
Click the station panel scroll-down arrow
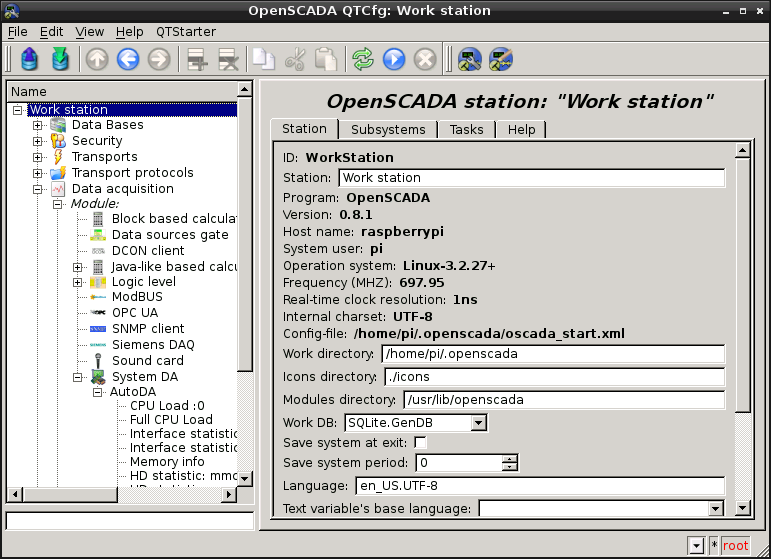pyautogui.click(x=742, y=508)
